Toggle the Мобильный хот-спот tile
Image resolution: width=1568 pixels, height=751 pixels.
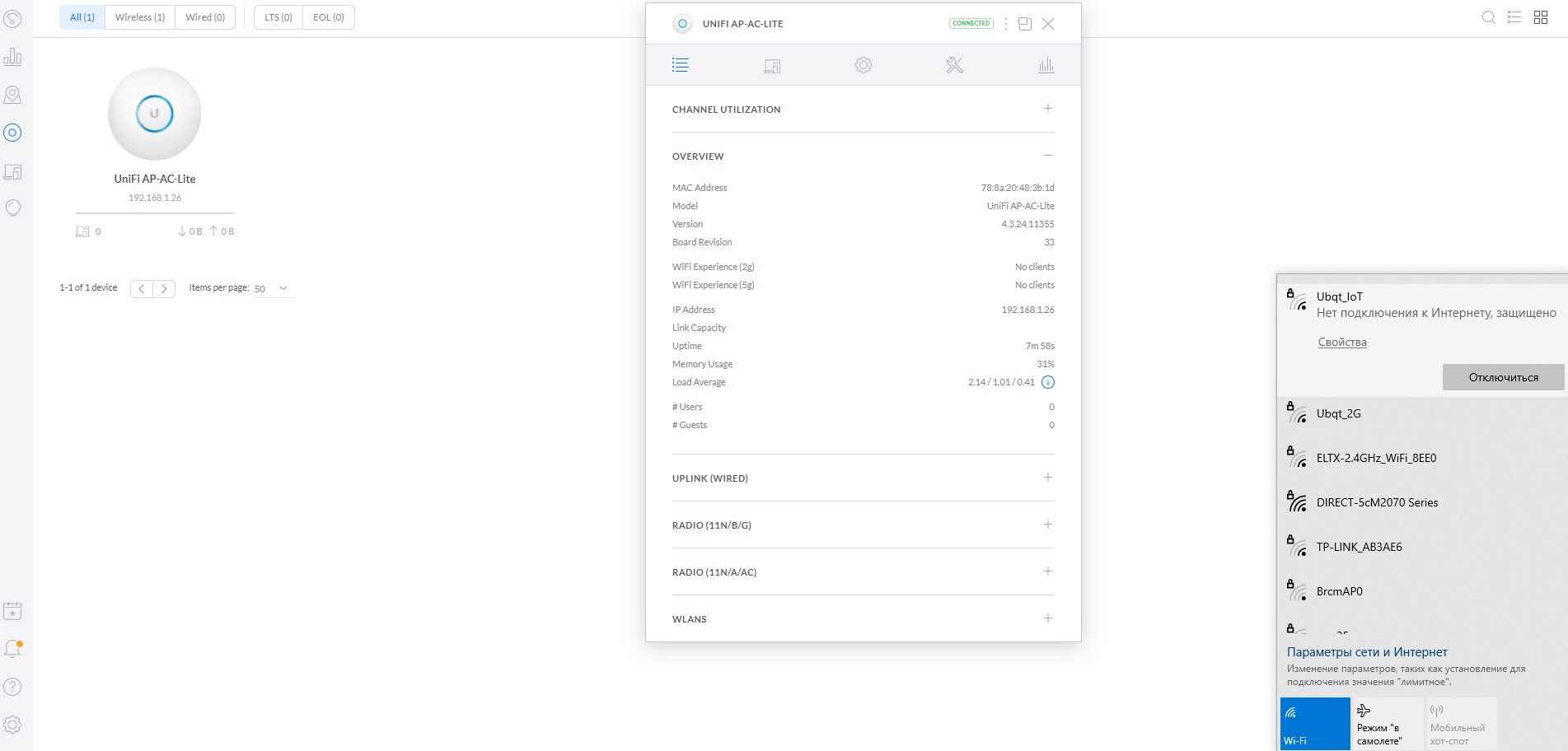tap(1462, 724)
